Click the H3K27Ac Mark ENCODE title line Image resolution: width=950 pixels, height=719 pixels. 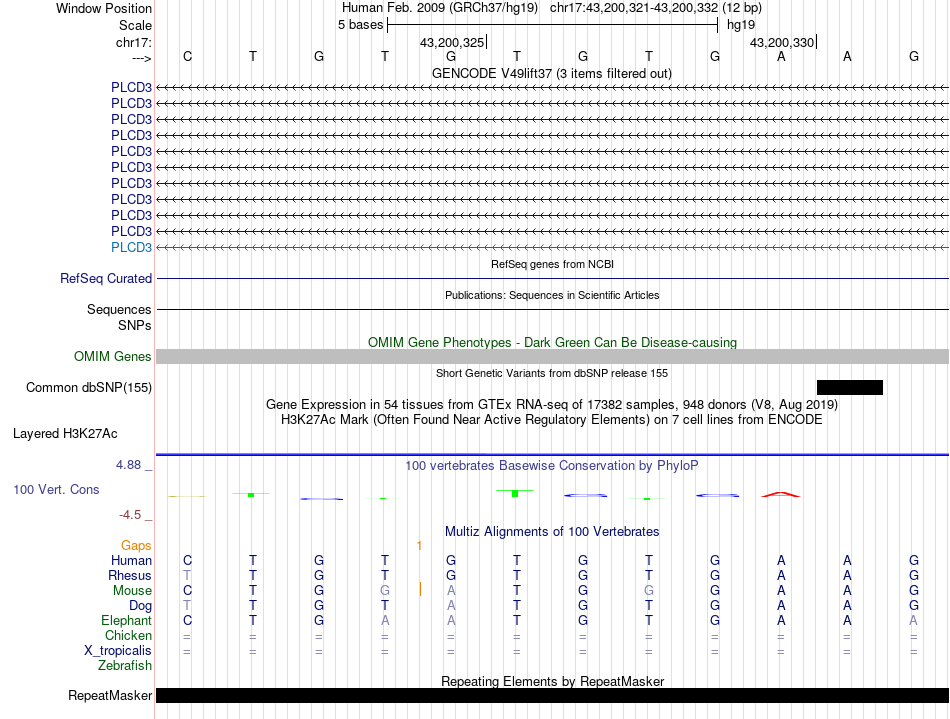coord(552,419)
